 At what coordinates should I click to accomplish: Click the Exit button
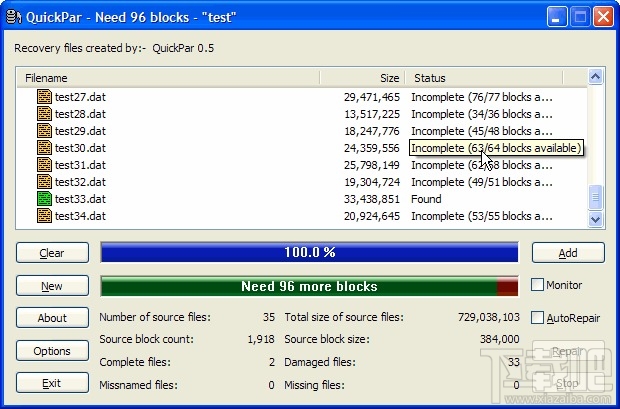click(x=52, y=383)
